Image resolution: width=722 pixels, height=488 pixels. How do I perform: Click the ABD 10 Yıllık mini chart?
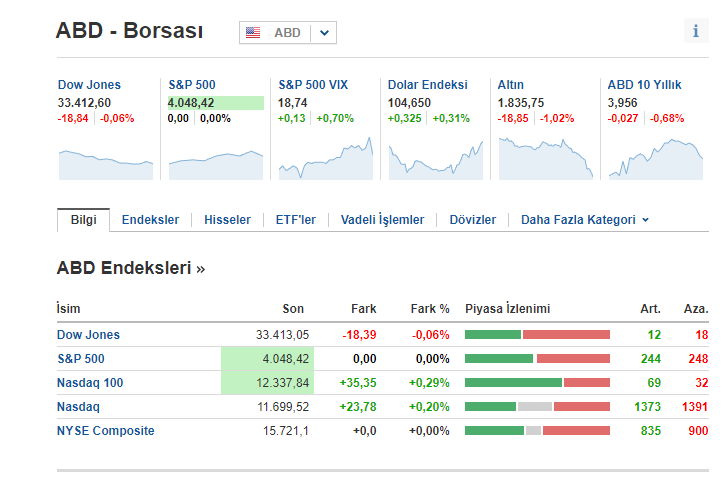(x=655, y=158)
